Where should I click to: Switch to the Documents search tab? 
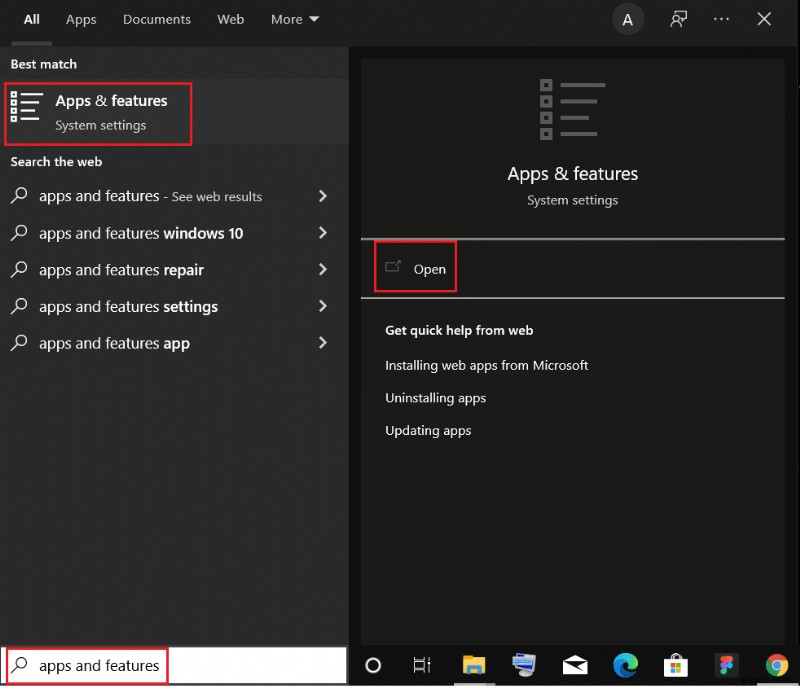point(156,19)
